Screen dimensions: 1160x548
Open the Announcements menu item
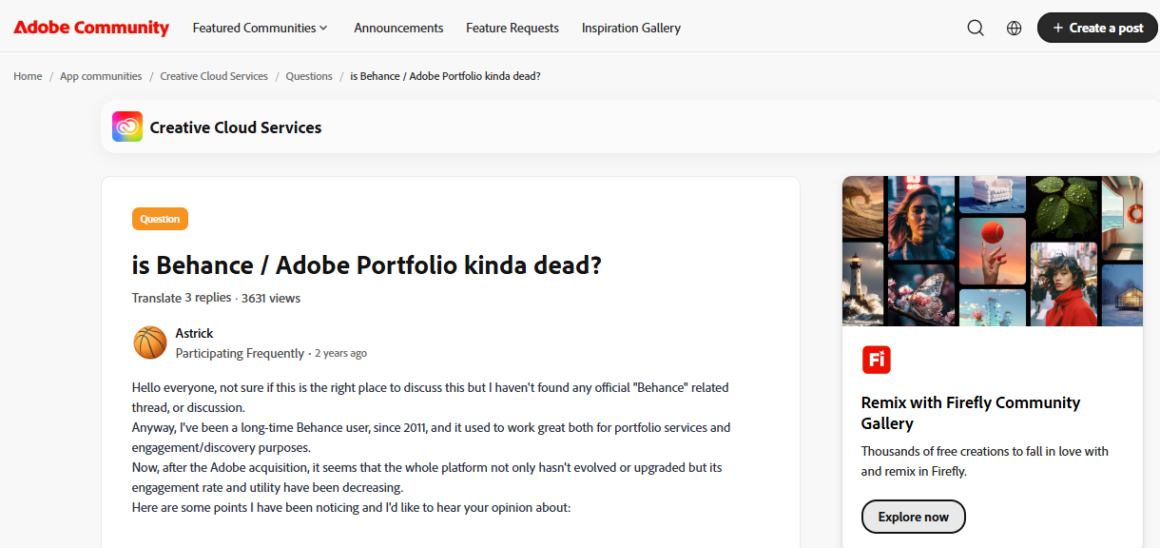click(x=398, y=28)
